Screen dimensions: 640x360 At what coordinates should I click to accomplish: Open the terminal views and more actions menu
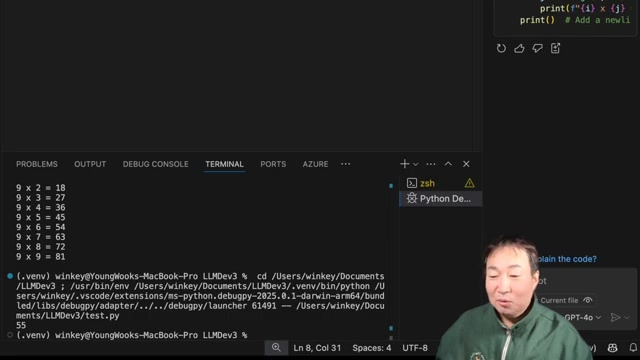tap(431, 164)
